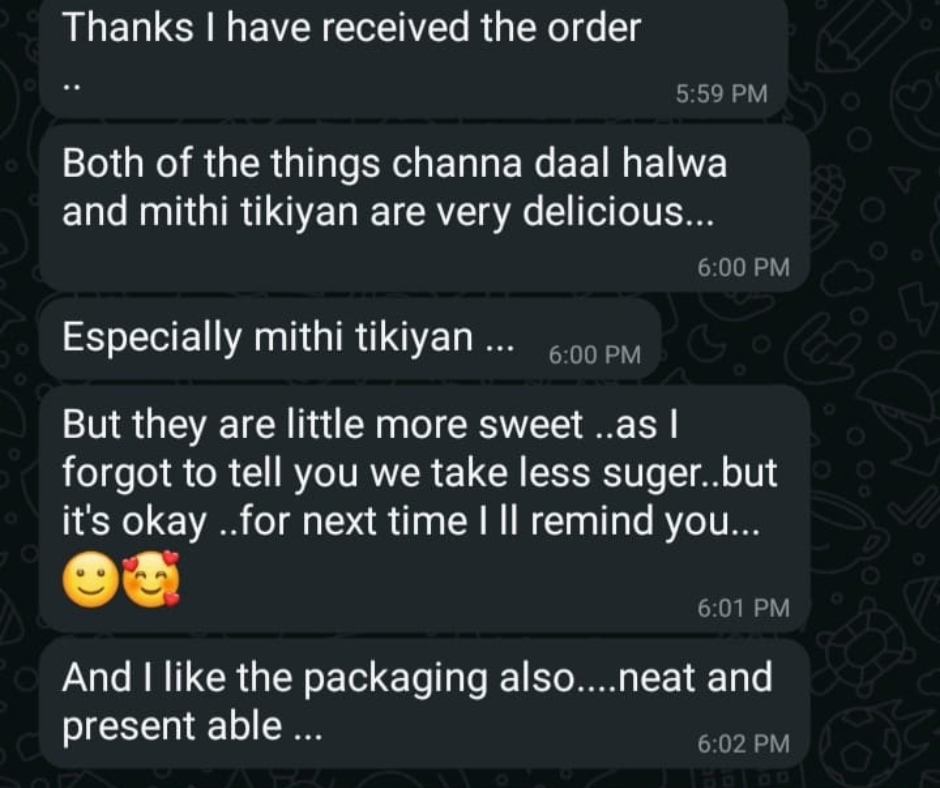Tap the 'Thanks I have received the order' message
The height and width of the screenshot is (788, 940).
[413, 58]
